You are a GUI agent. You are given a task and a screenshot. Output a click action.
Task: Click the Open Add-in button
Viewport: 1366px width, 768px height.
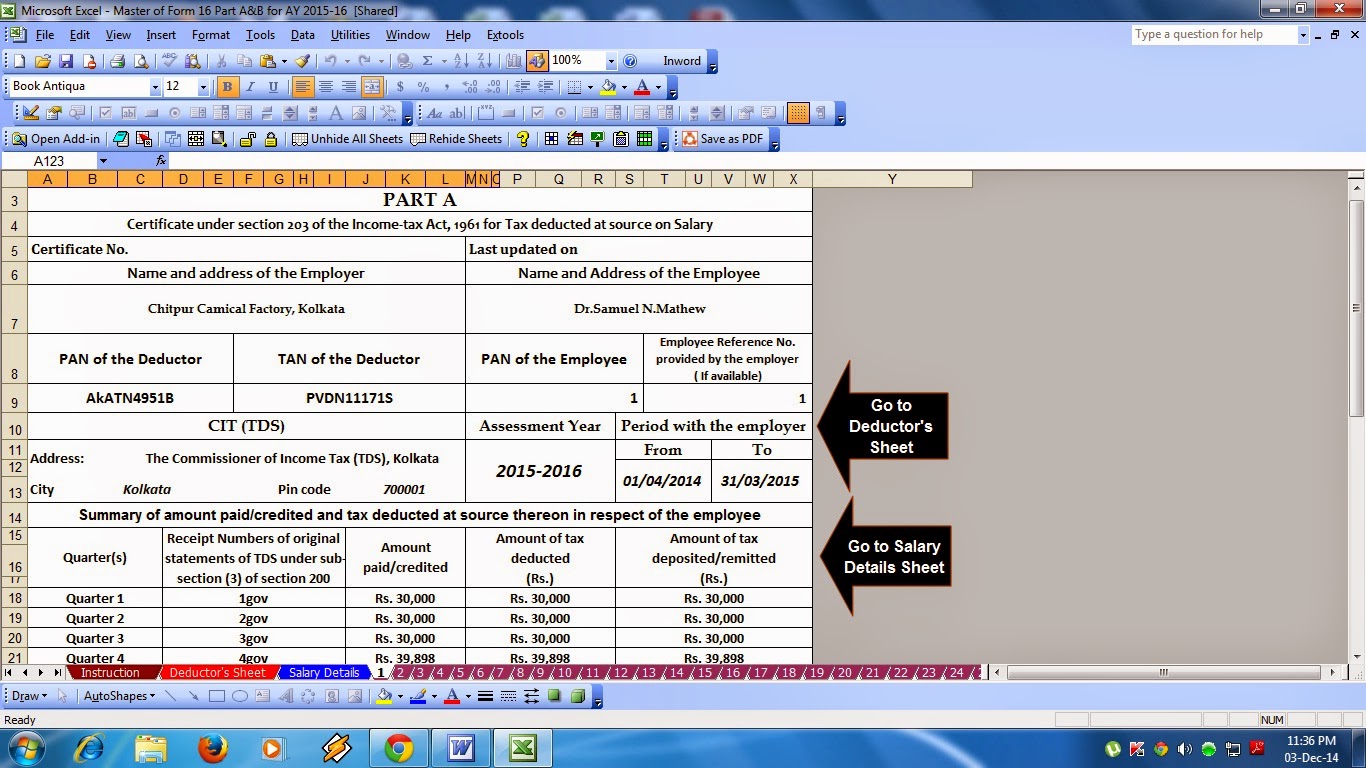coord(56,139)
